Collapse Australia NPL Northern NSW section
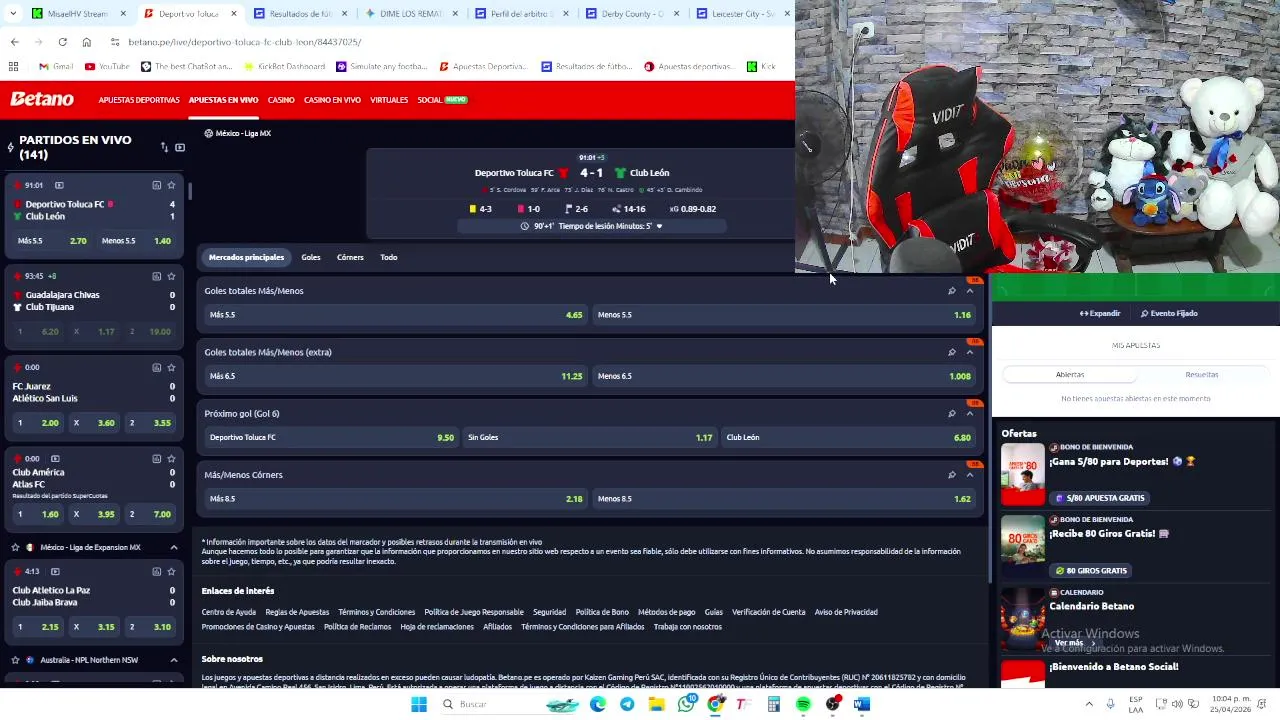This screenshot has height=720, width=1280. tap(173, 660)
